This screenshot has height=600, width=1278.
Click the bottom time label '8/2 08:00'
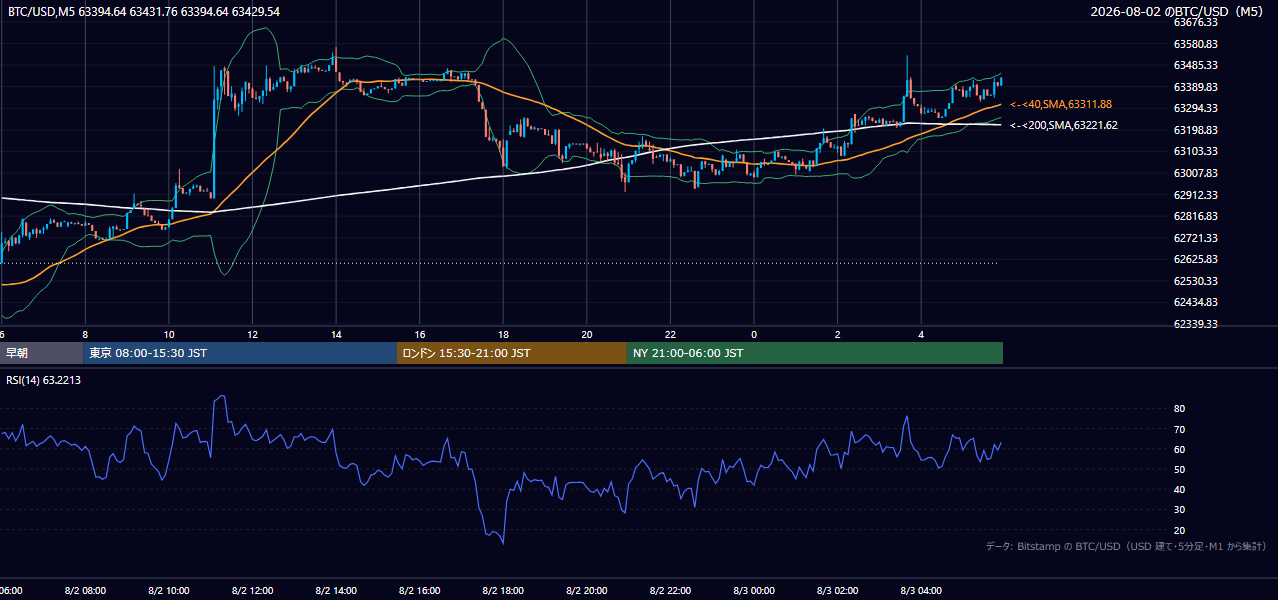click(x=85, y=591)
